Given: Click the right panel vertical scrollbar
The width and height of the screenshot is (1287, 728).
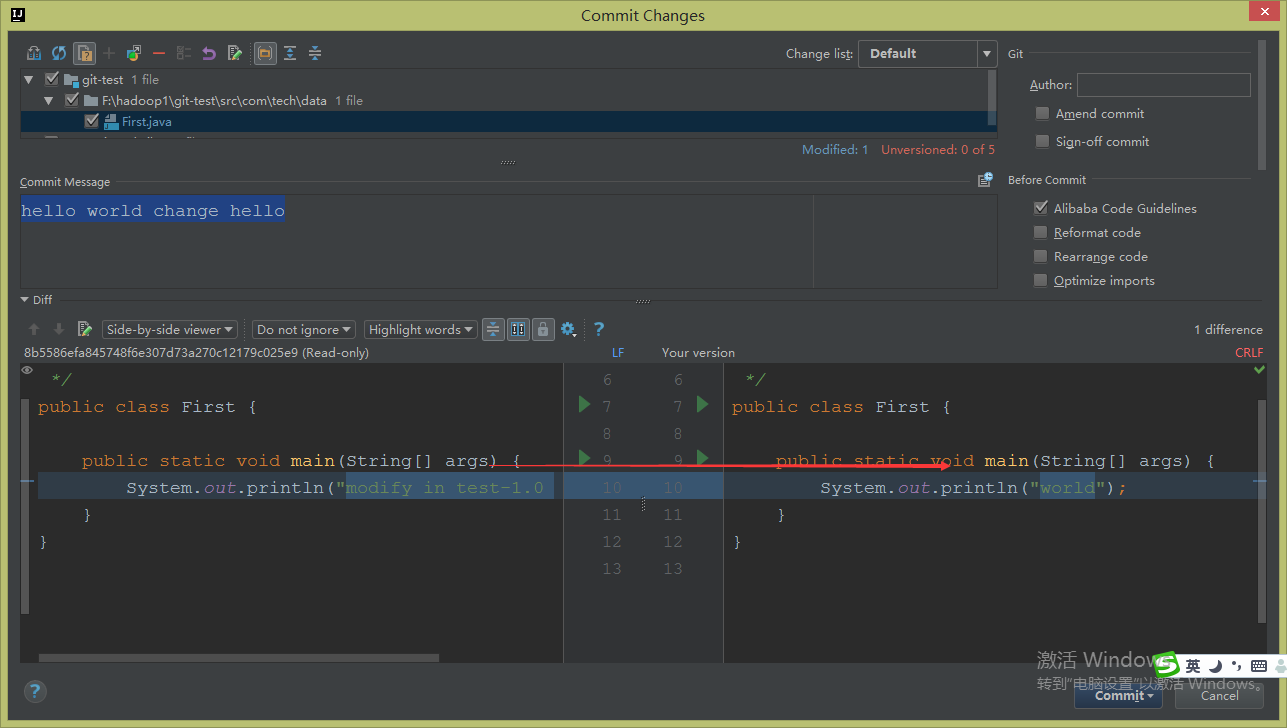Looking at the screenshot, I should point(1262,105).
